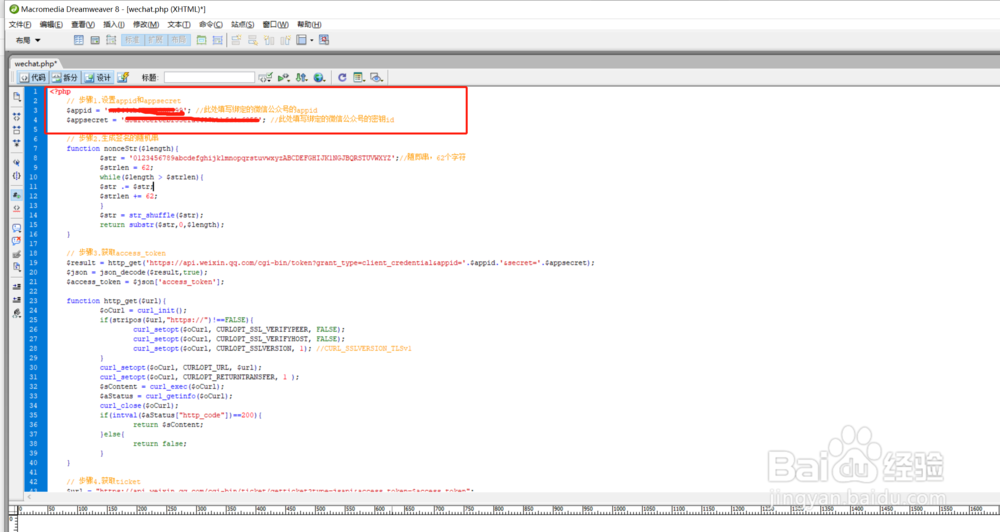The image size is (1000, 532).
Task: Click the code pane horizontal scrollbar
Action: (x=510, y=496)
